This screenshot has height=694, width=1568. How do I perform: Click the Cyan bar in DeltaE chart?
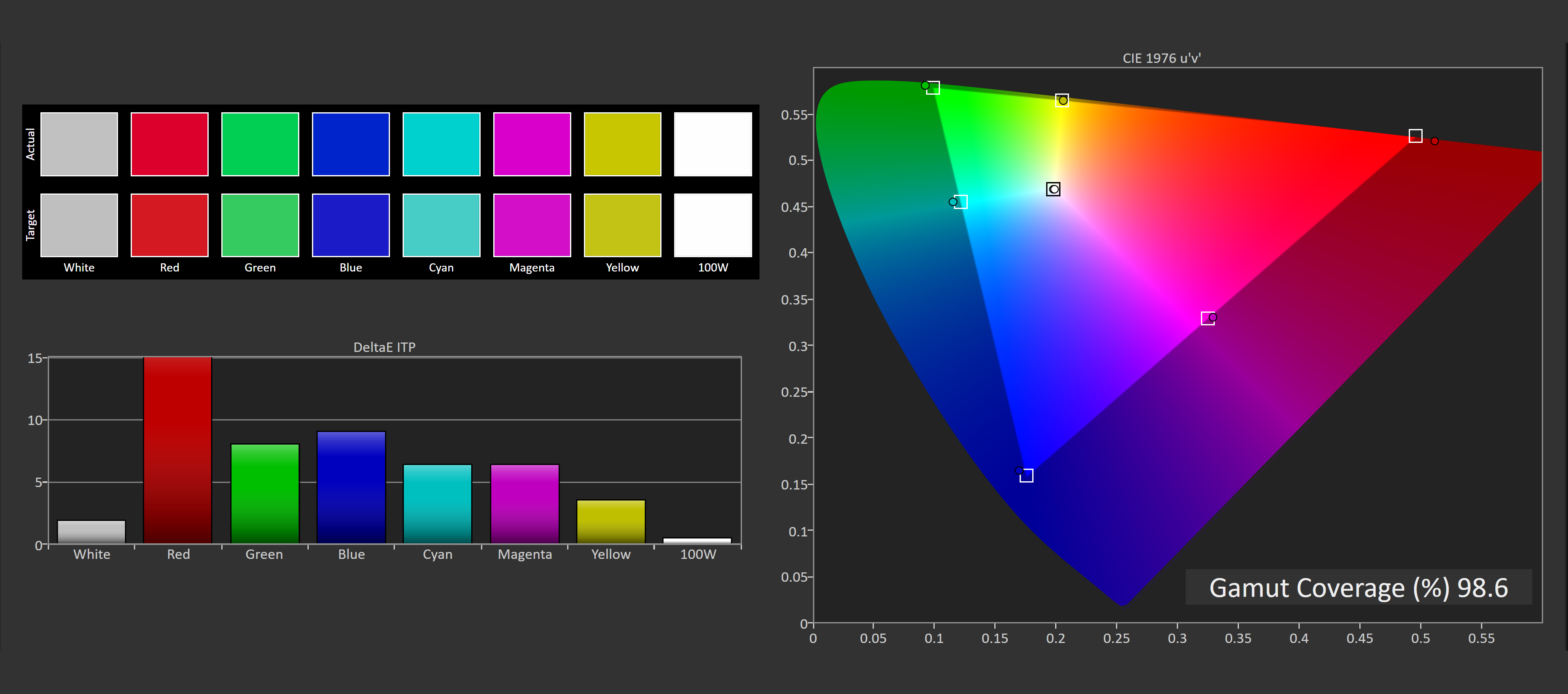(438, 503)
